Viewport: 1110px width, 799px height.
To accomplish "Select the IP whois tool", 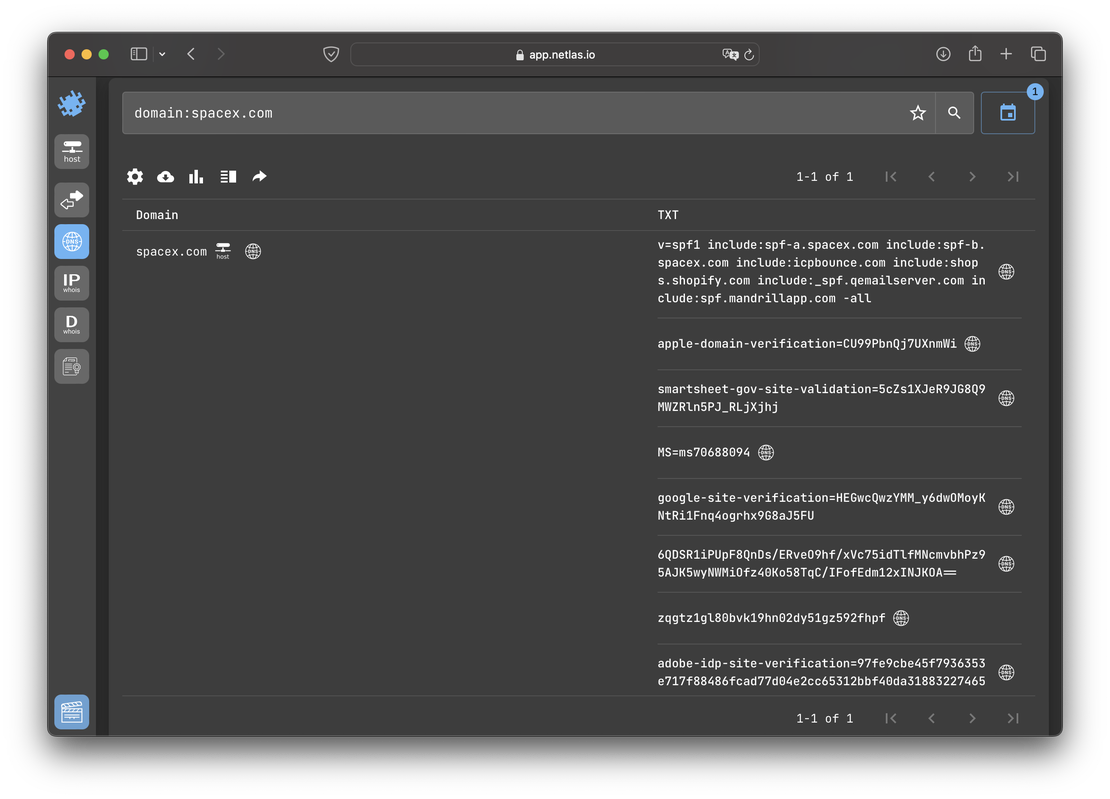I will (71, 283).
